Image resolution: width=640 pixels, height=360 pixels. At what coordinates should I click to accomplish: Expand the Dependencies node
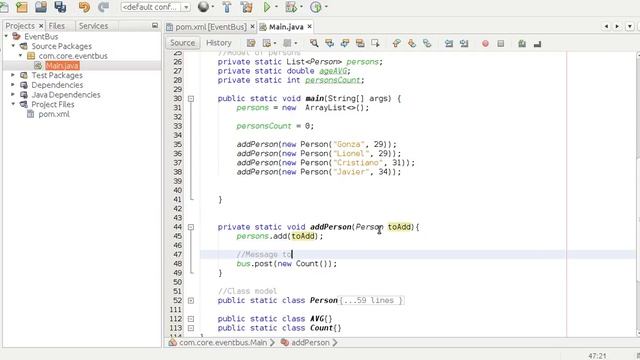[x=13, y=85]
